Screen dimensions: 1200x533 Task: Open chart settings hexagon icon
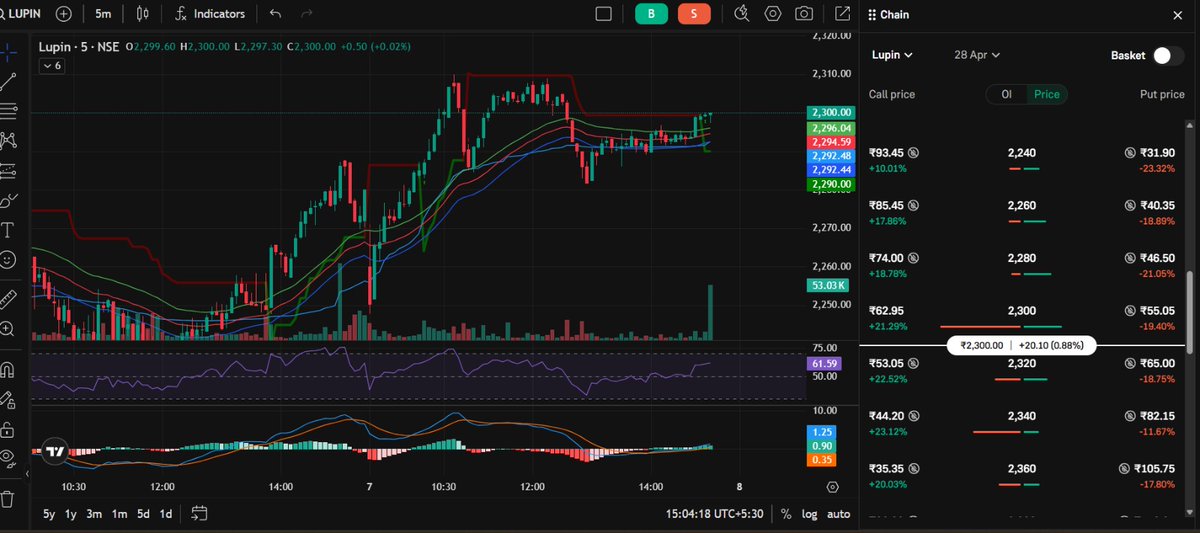(x=772, y=14)
